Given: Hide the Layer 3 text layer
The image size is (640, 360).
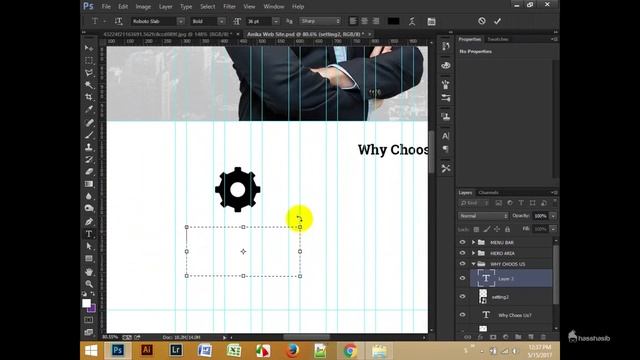Looking at the screenshot, I should [x=462, y=278].
